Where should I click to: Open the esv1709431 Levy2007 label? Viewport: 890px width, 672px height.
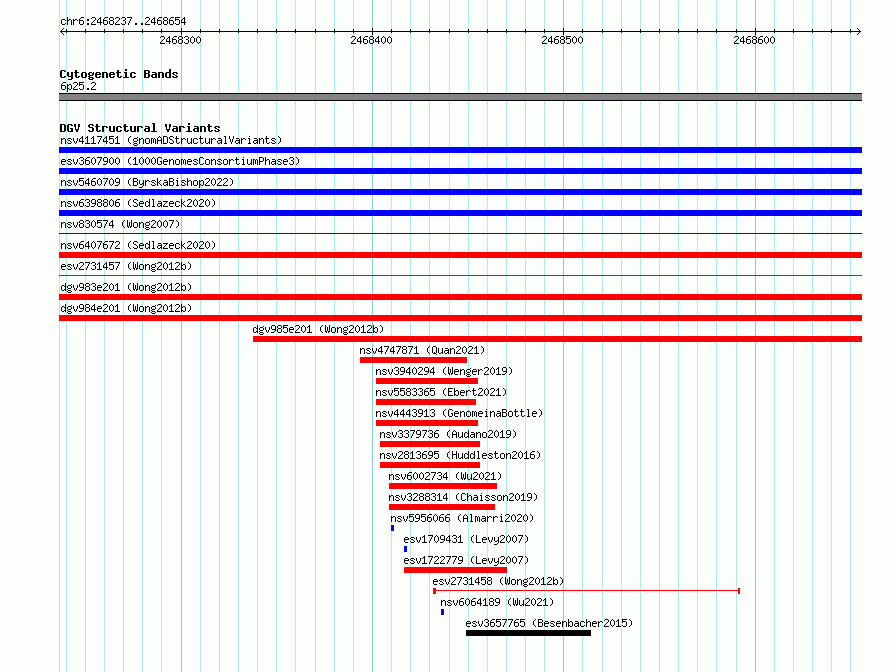pyautogui.click(x=466, y=539)
